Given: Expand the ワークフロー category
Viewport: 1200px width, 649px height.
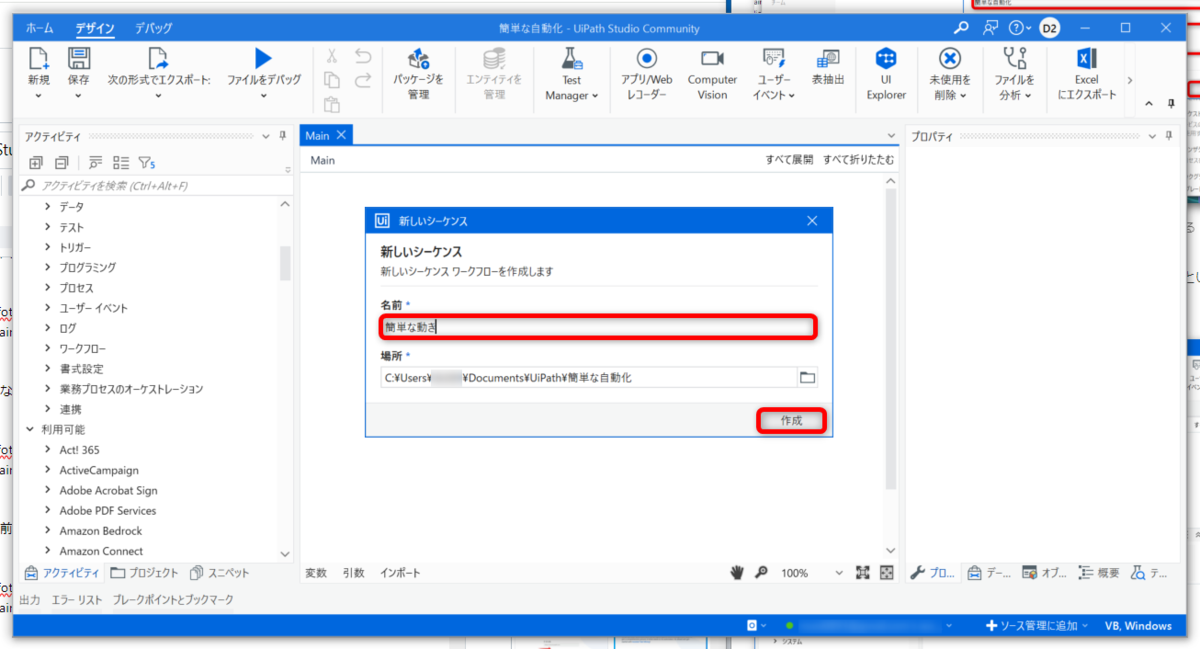Looking at the screenshot, I should (47, 348).
